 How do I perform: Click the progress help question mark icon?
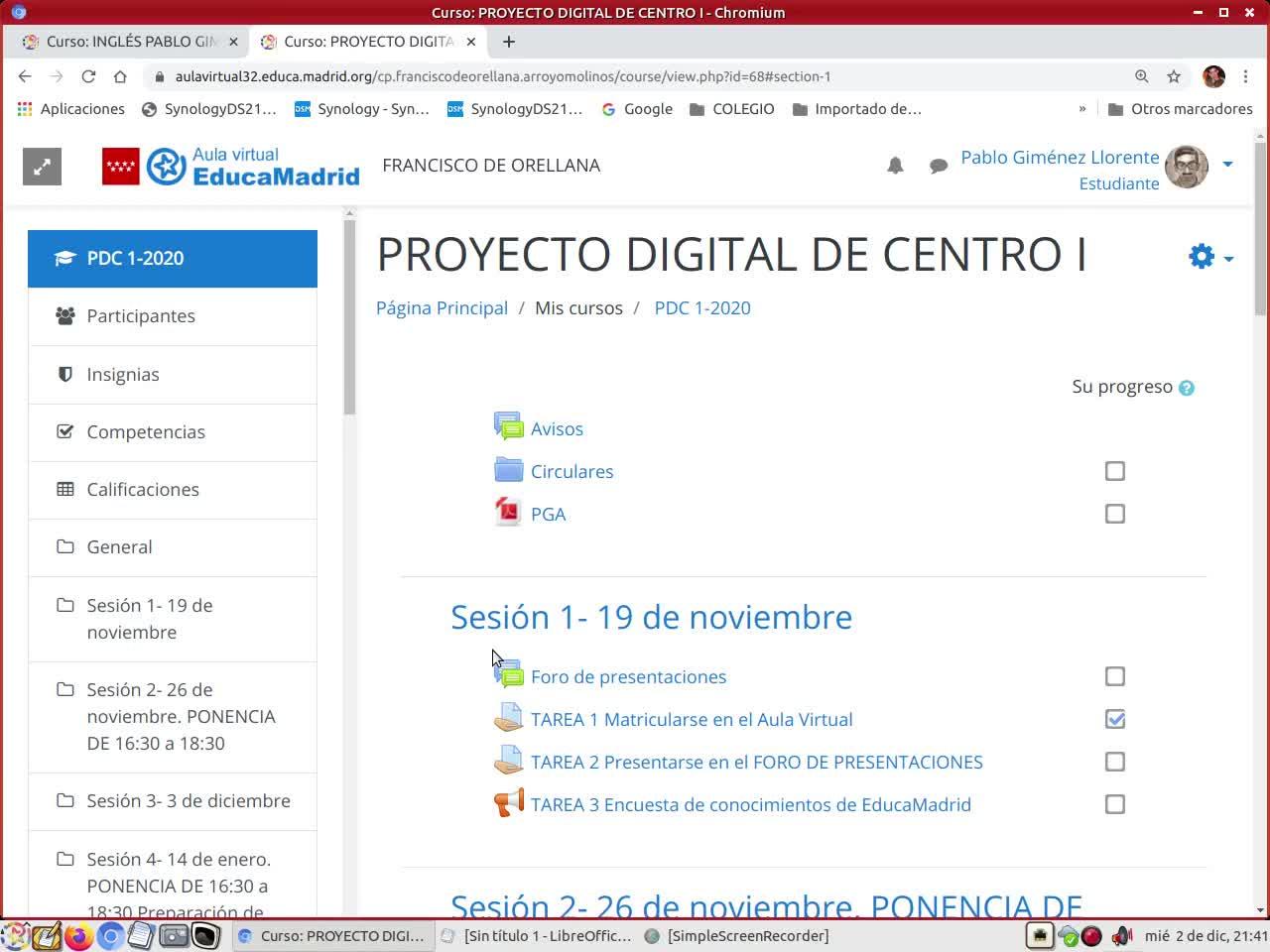click(x=1187, y=388)
